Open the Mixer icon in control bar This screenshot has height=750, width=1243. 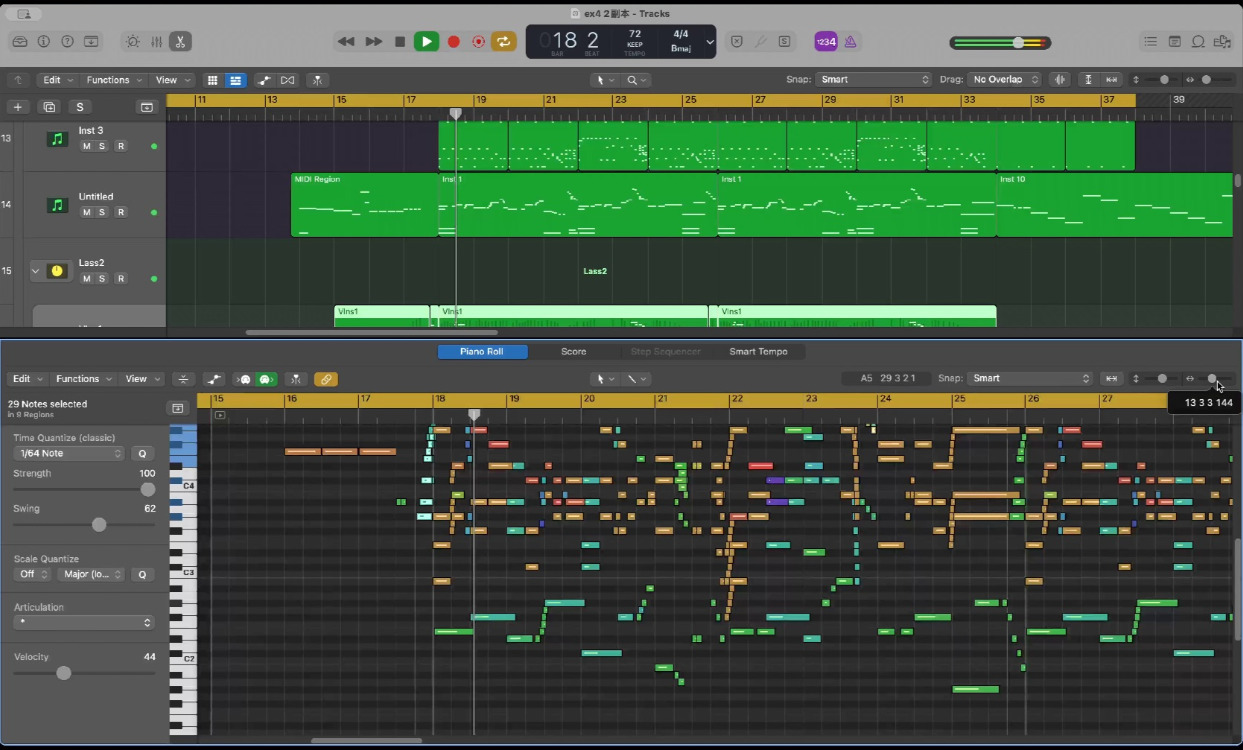coord(156,42)
